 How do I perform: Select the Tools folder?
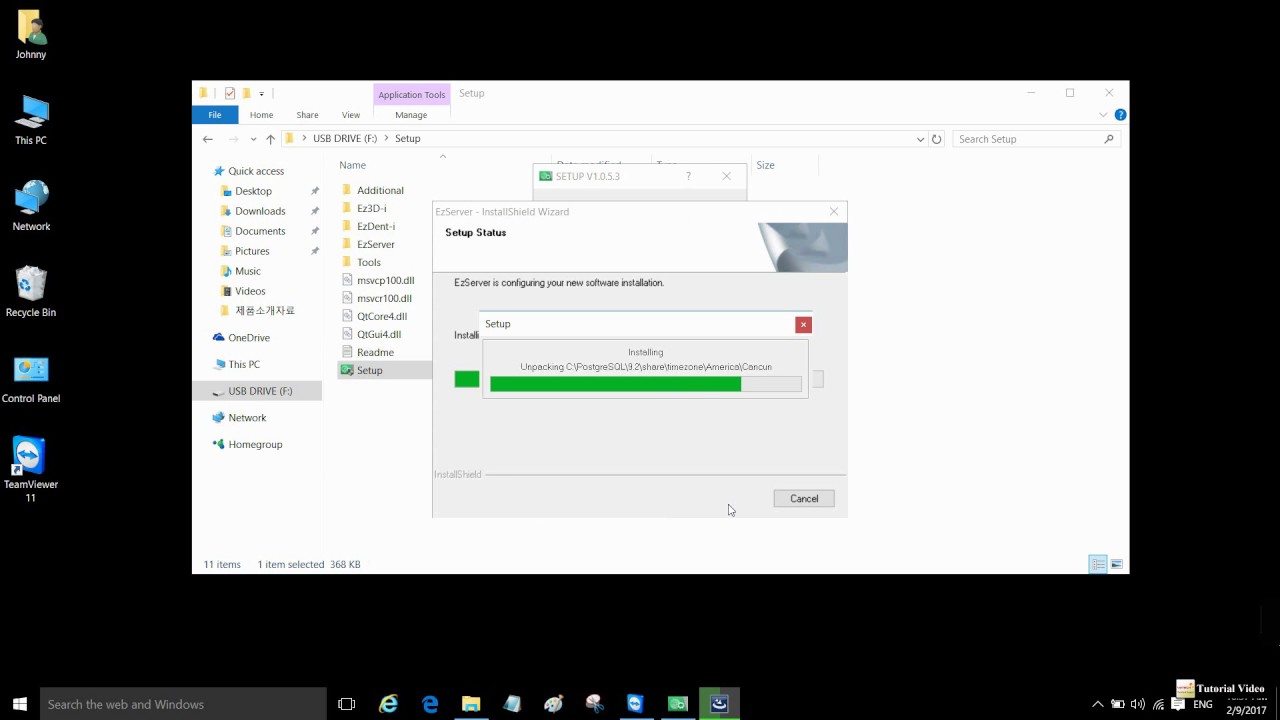click(x=361, y=262)
